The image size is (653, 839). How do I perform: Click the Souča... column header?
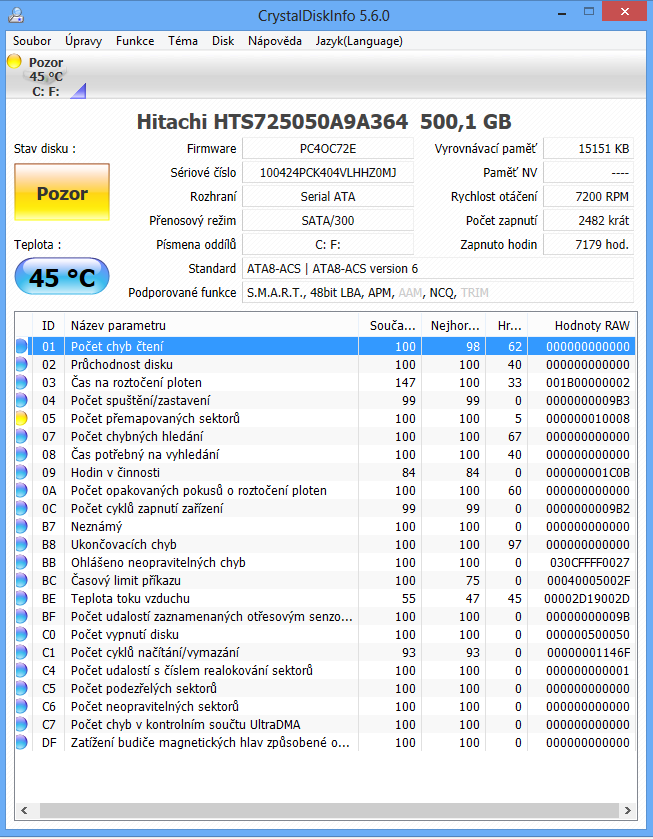390,325
